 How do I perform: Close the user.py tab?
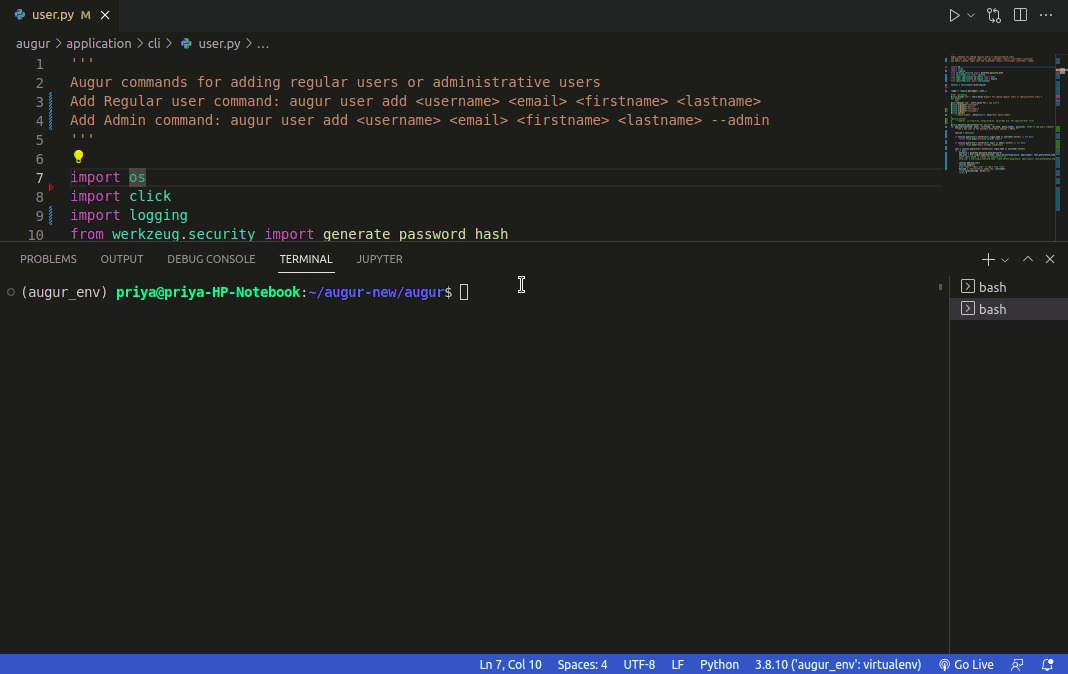(x=105, y=15)
